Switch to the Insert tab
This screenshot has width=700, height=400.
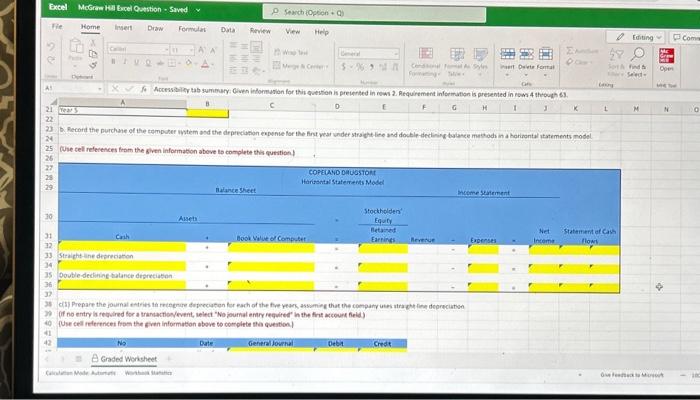[123, 28]
